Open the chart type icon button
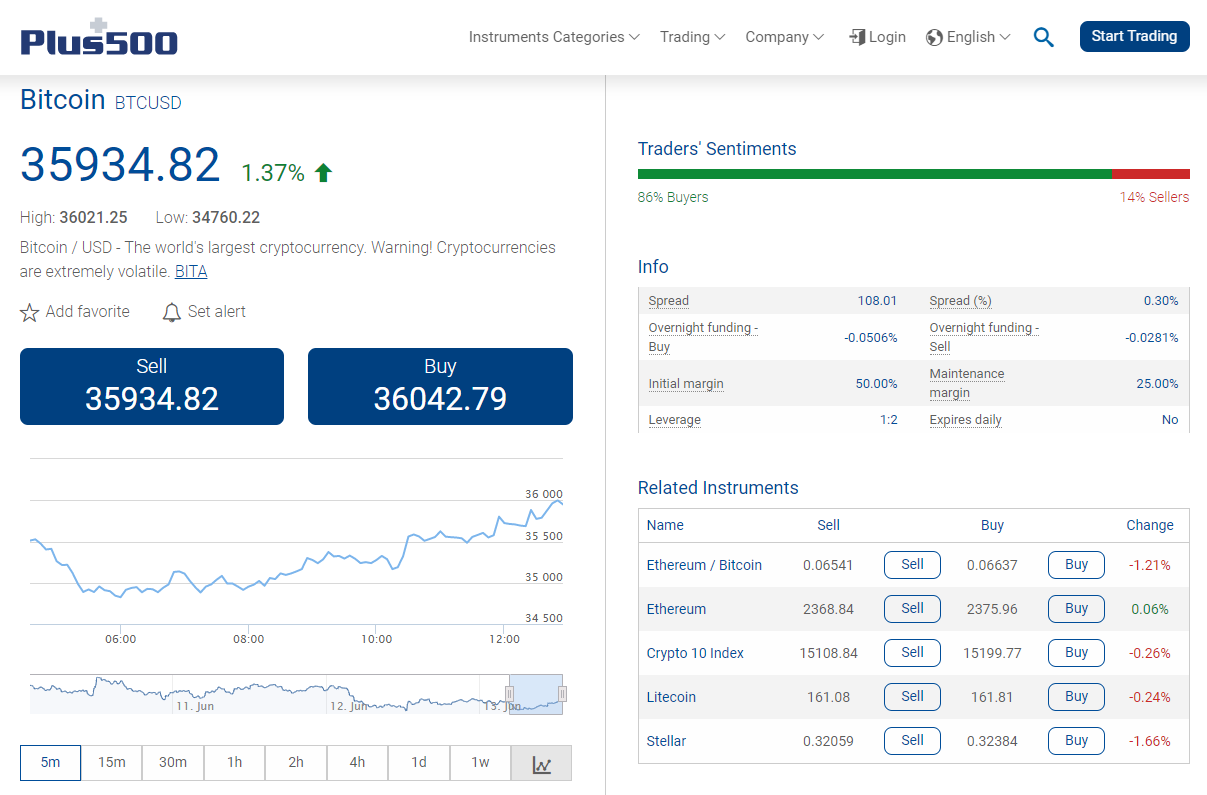1207x795 pixels. click(x=541, y=763)
